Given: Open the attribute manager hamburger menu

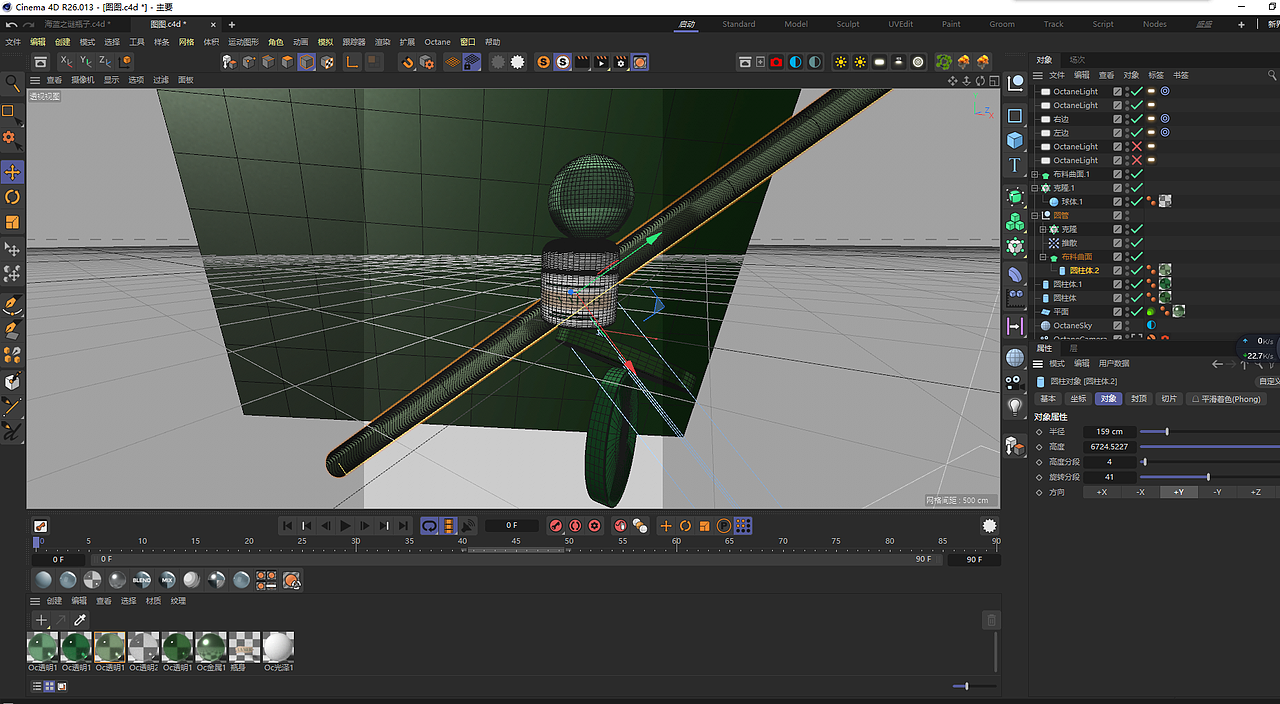Looking at the screenshot, I should point(1038,363).
